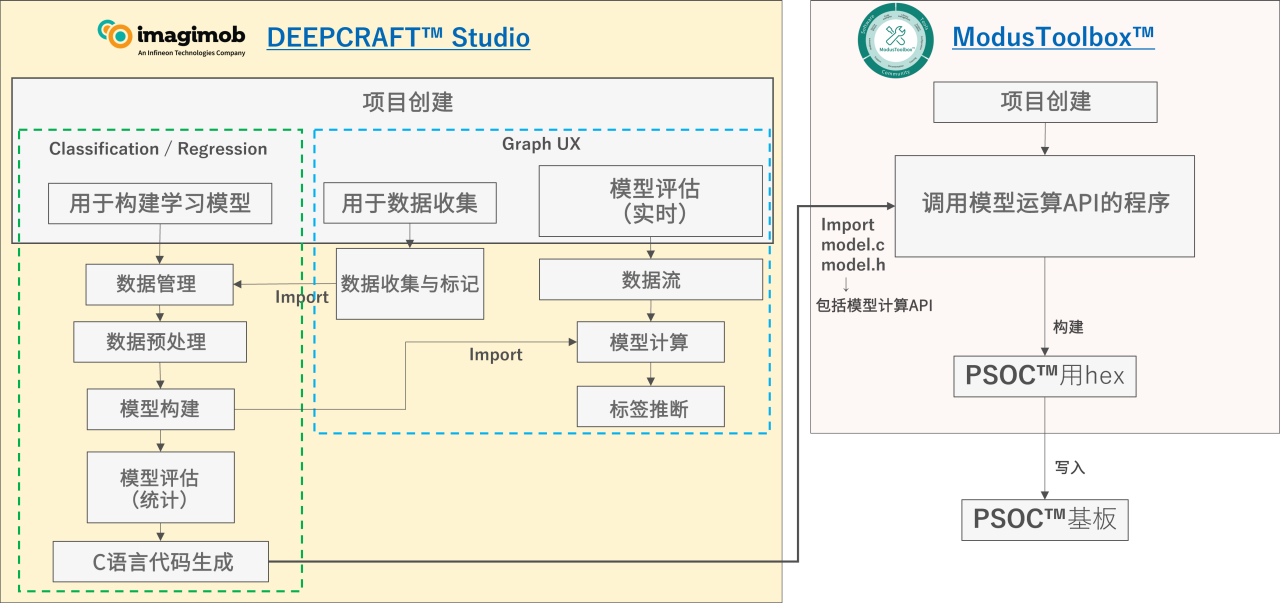Open the ModusToolbox™ link
1280x603 pixels.
[1053, 37]
